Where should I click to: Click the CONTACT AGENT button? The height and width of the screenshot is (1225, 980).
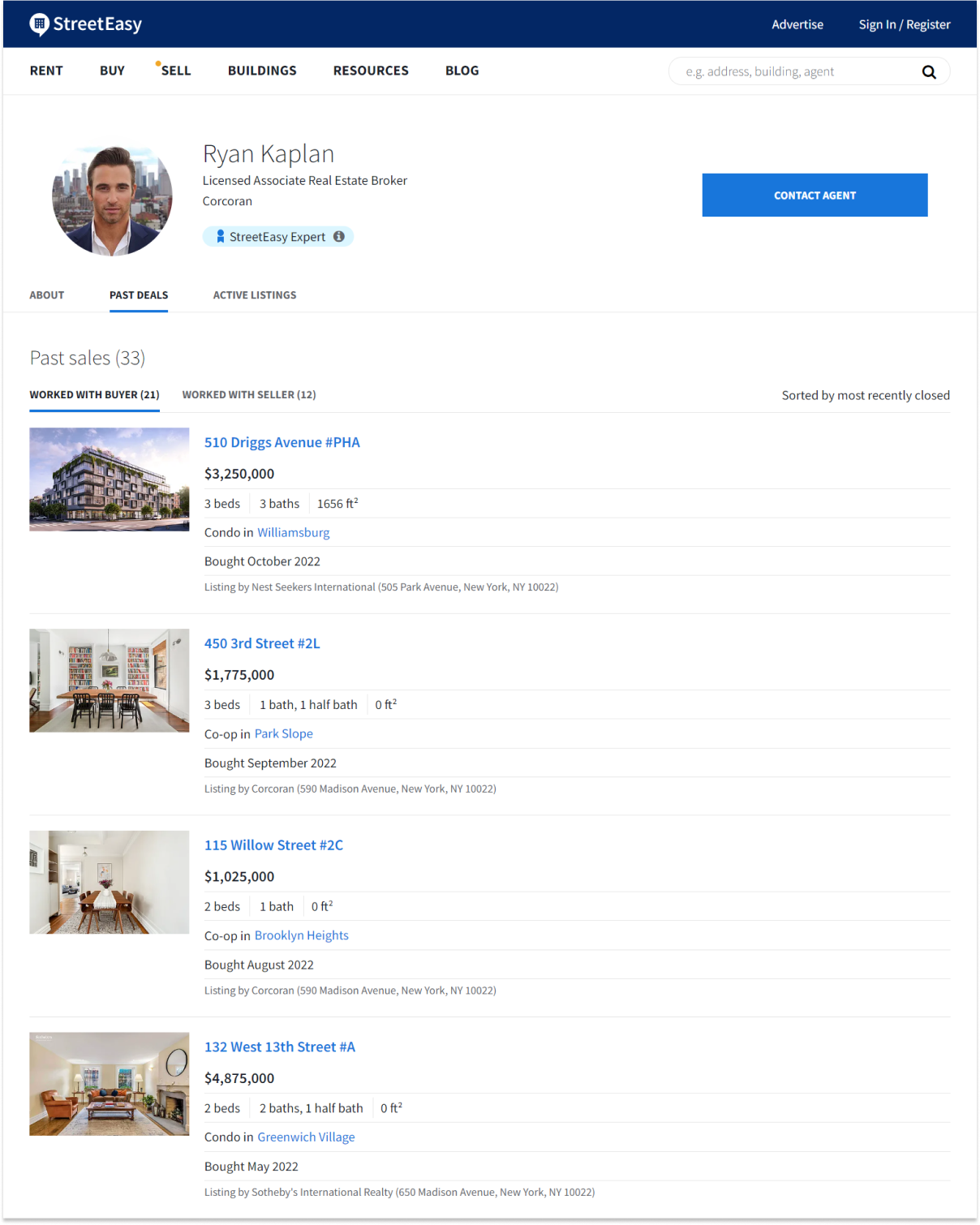point(815,195)
